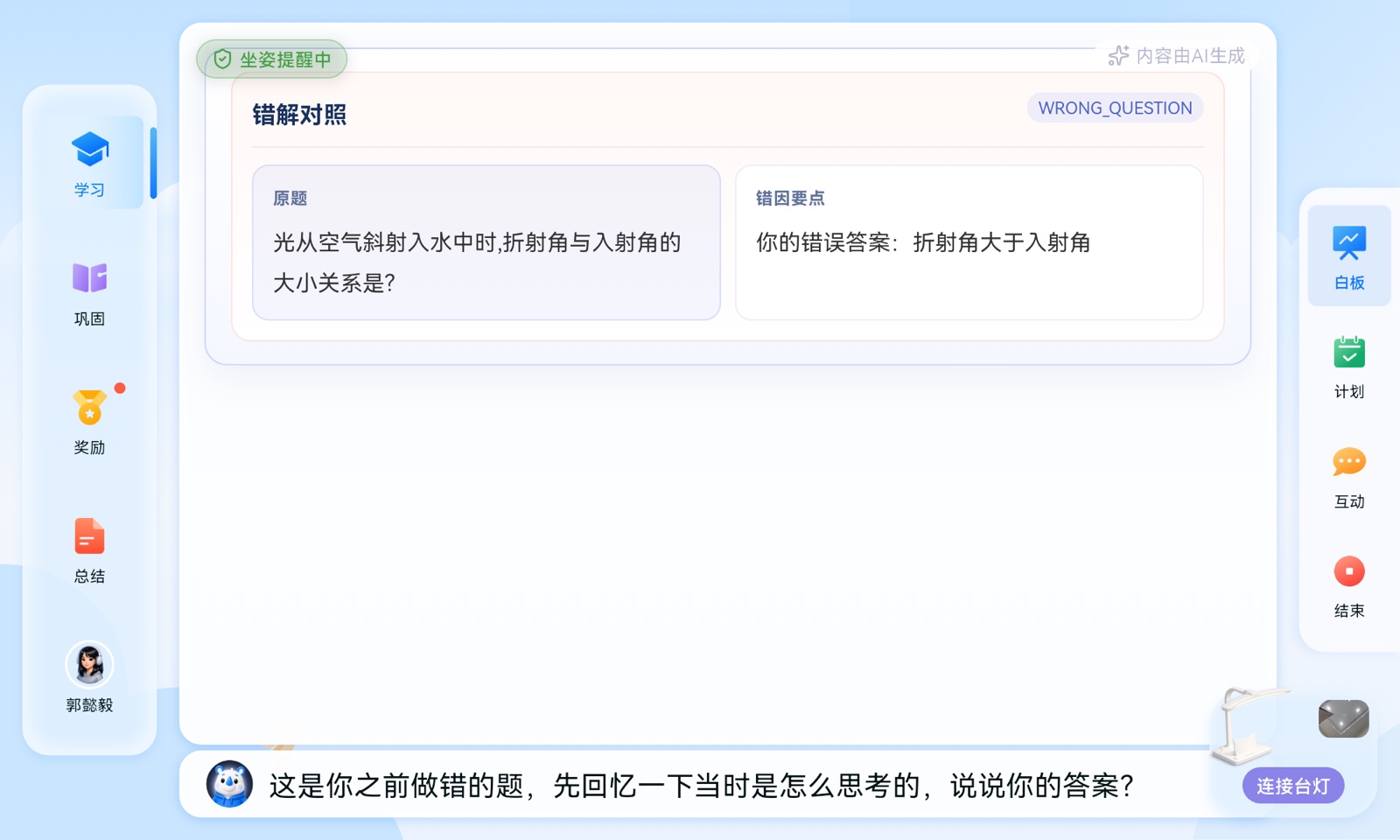Click the AI sparkle icon
Screen dimensions: 1400x840
[x=1118, y=56]
